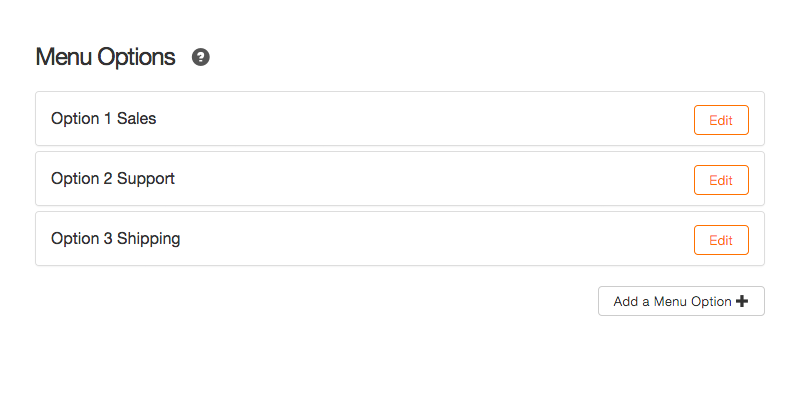Edit the Option 1 Sales entry
The width and height of the screenshot is (800, 406).
(721, 120)
